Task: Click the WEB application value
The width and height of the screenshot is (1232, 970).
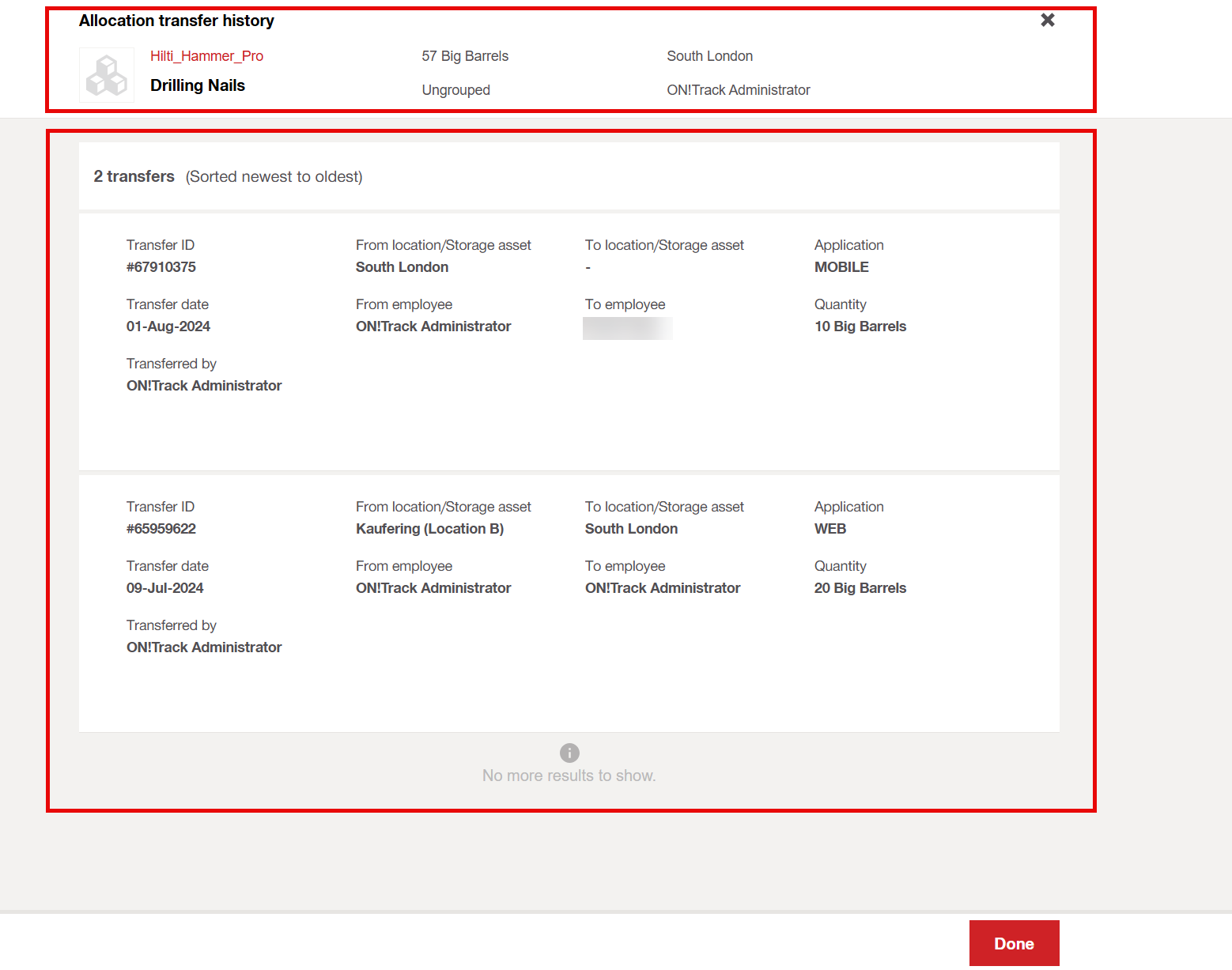Action: tap(830, 529)
